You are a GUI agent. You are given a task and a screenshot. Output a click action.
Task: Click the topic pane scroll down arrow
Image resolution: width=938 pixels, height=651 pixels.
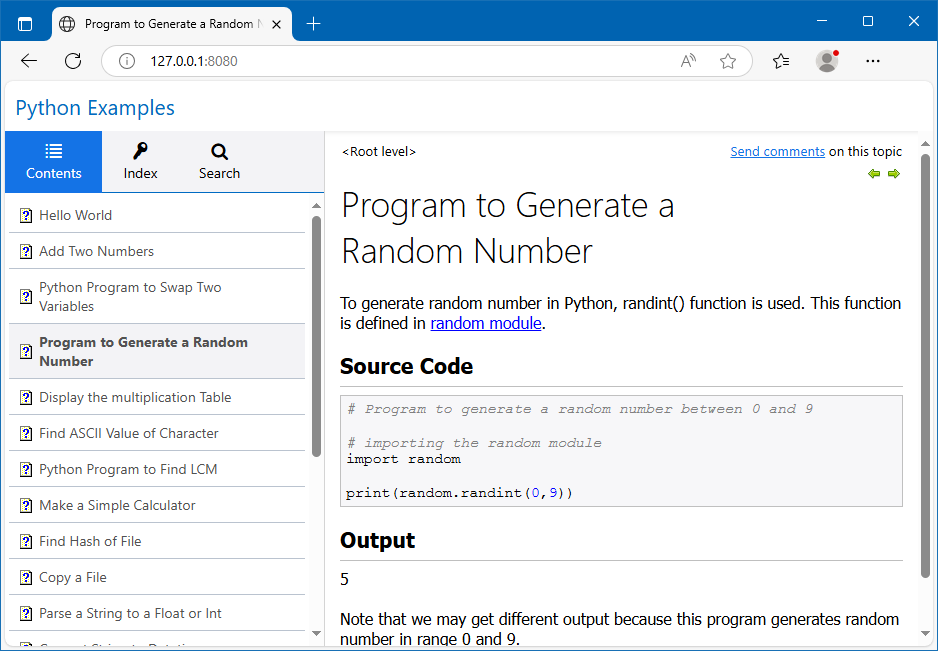point(925,634)
